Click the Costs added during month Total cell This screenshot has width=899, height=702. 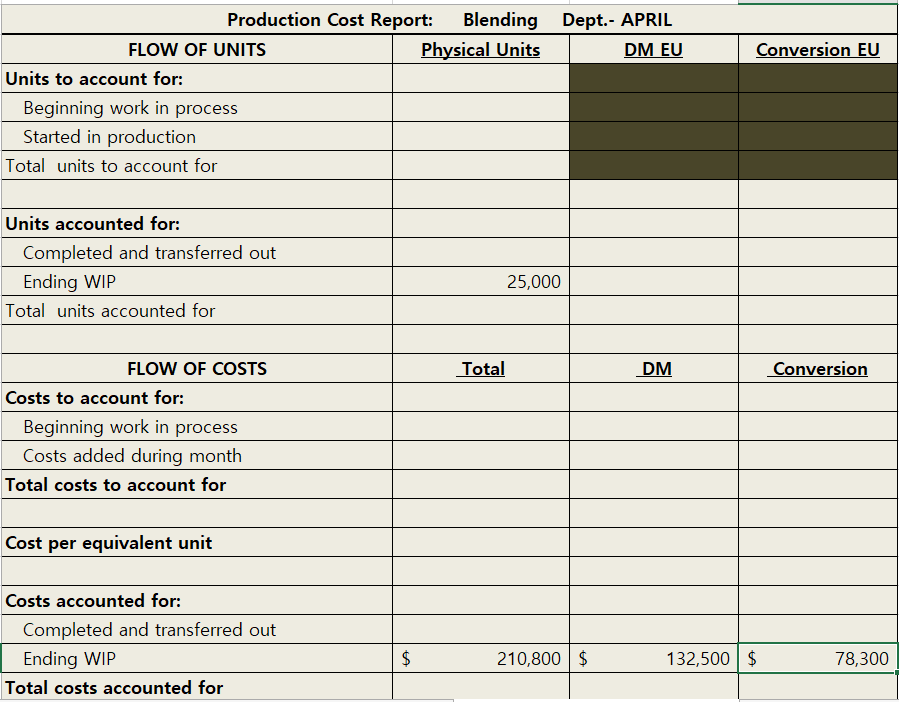[480, 455]
